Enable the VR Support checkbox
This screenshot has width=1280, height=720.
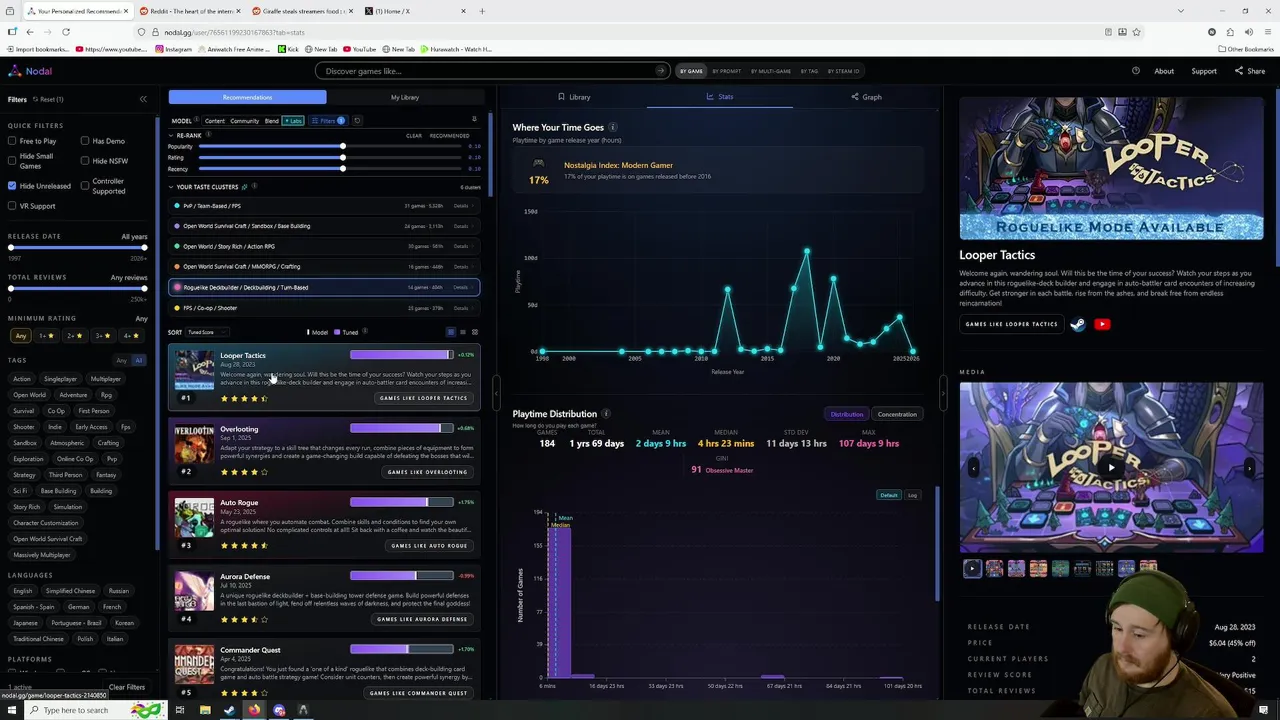(x=12, y=206)
